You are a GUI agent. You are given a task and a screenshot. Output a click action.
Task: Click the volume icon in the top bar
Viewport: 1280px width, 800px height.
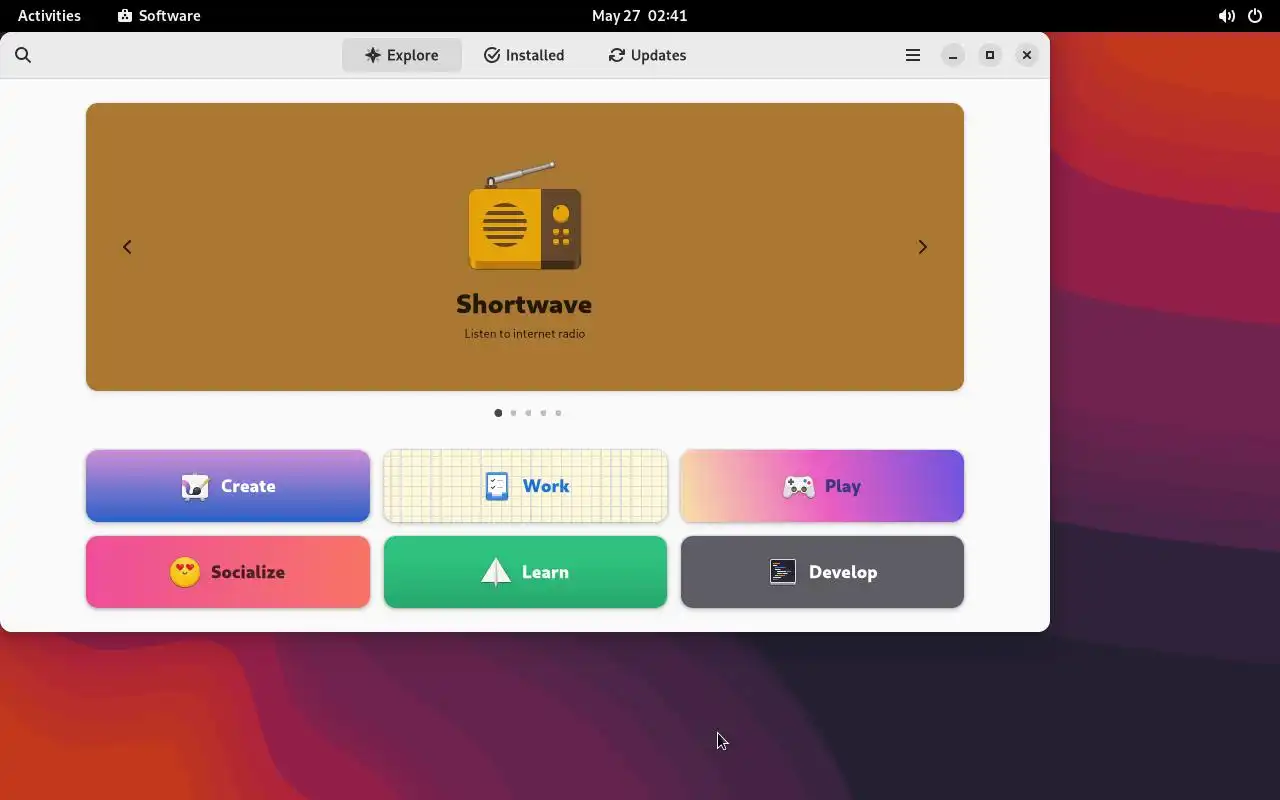tap(1226, 16)
